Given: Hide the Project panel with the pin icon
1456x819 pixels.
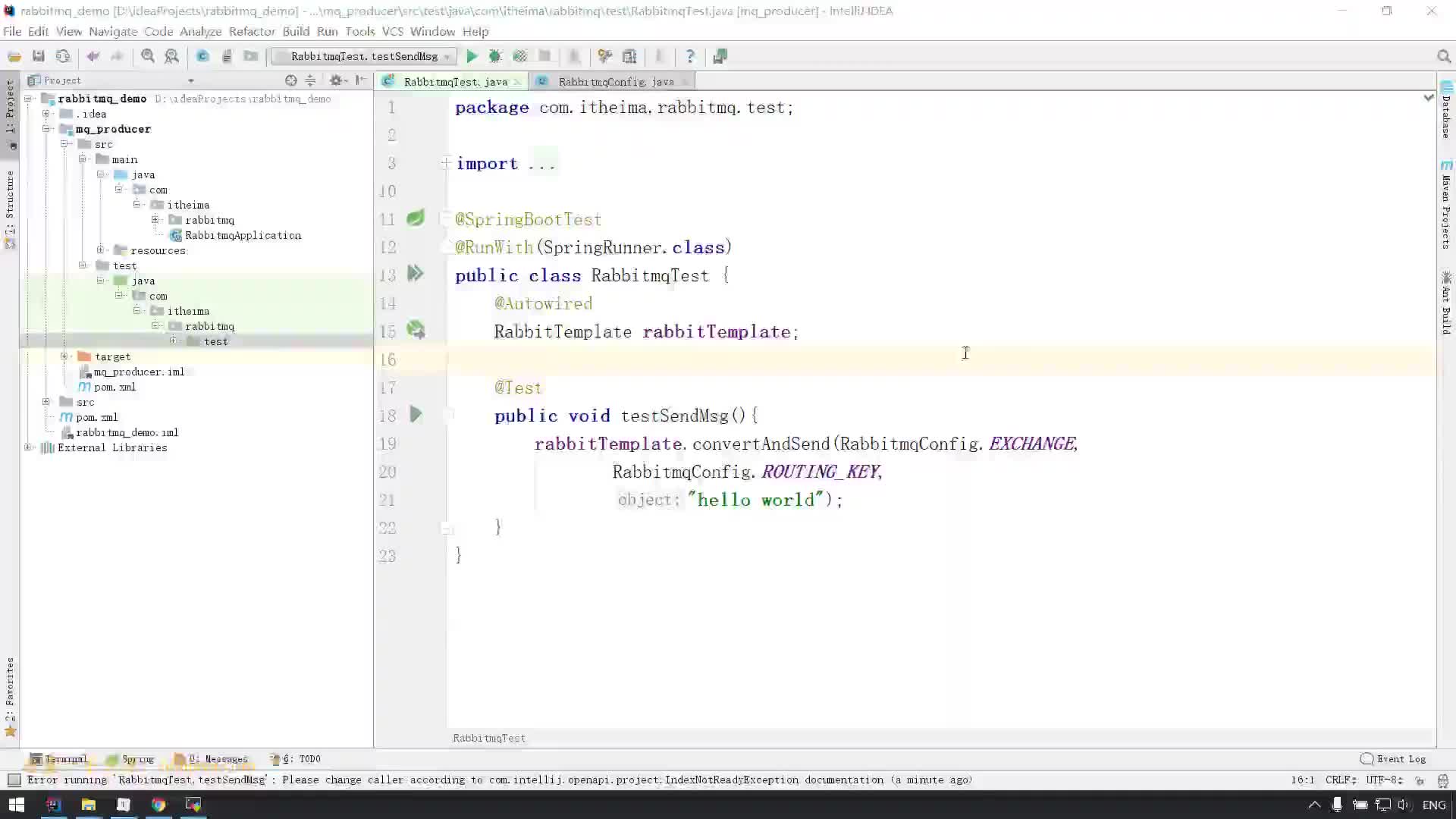Looking at the screenshot, I should pyautogui.click(x=361, y=80).
